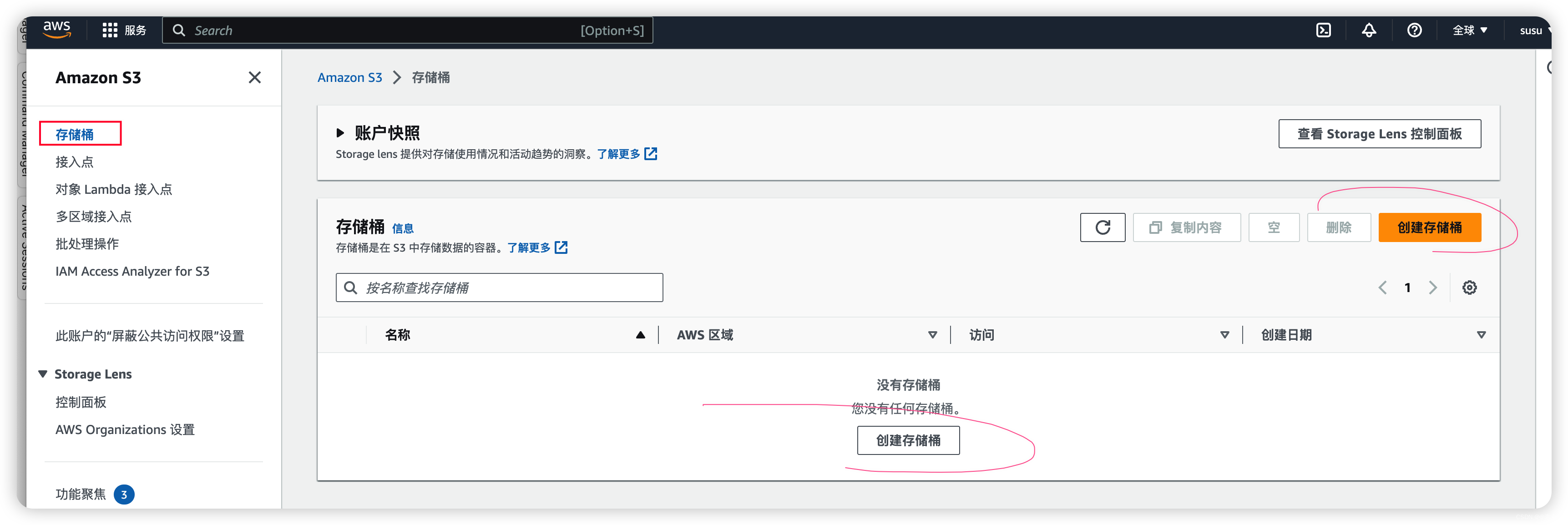Open the 信息 info link
The image size is (1568, 525).
click(402, 229)
